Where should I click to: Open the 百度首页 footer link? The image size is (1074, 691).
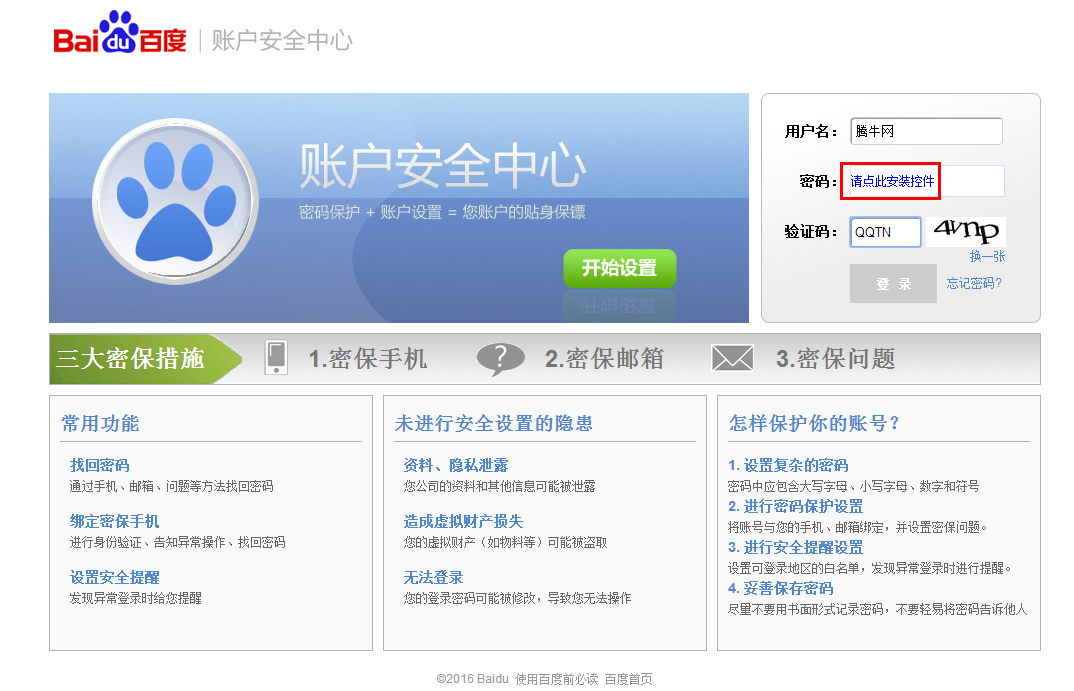[628, 679]
